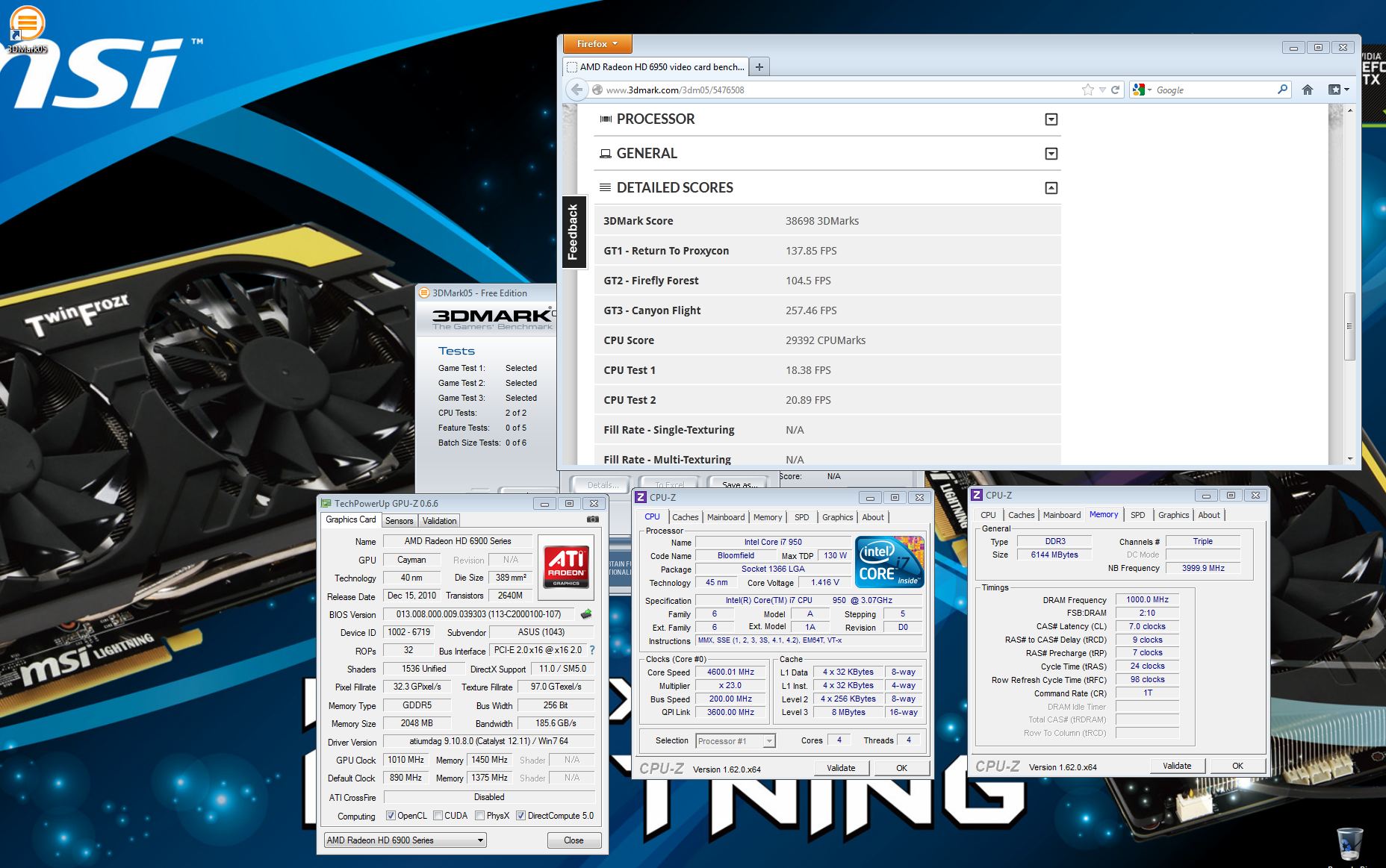Open the Processor #1 selection dropdown

pos(736,740)
